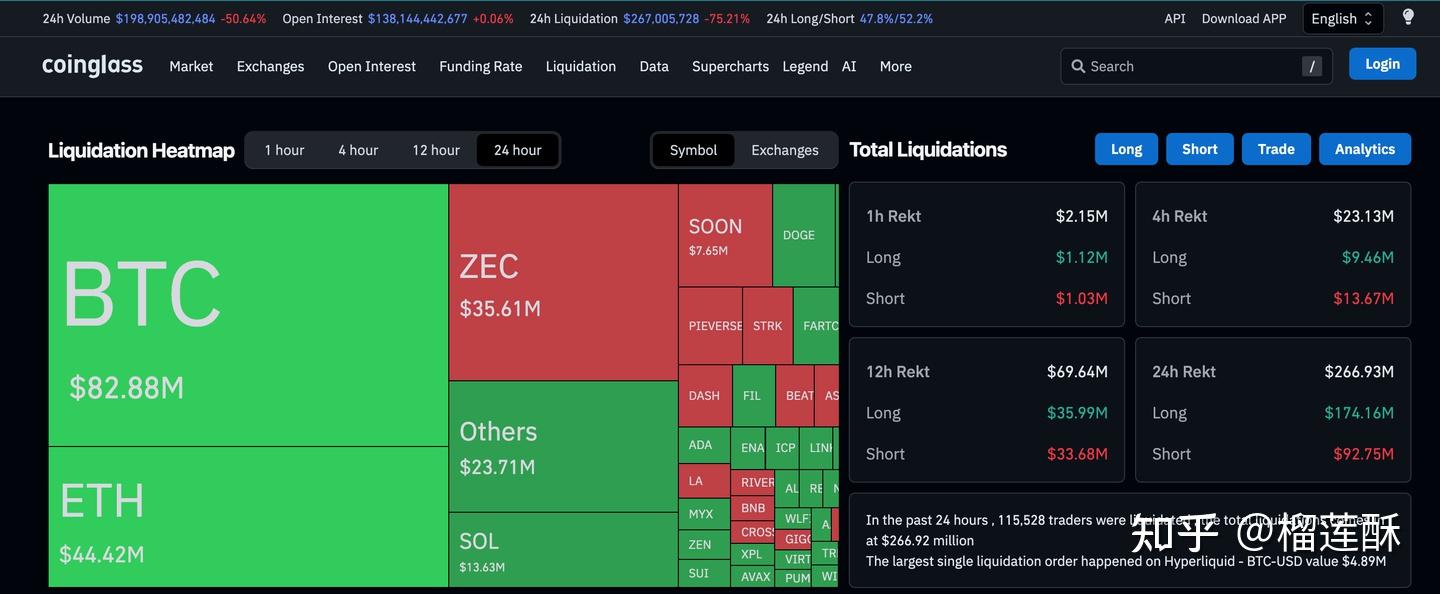Focus the Search input field

pyautogui.click(x=1180, y=65)
